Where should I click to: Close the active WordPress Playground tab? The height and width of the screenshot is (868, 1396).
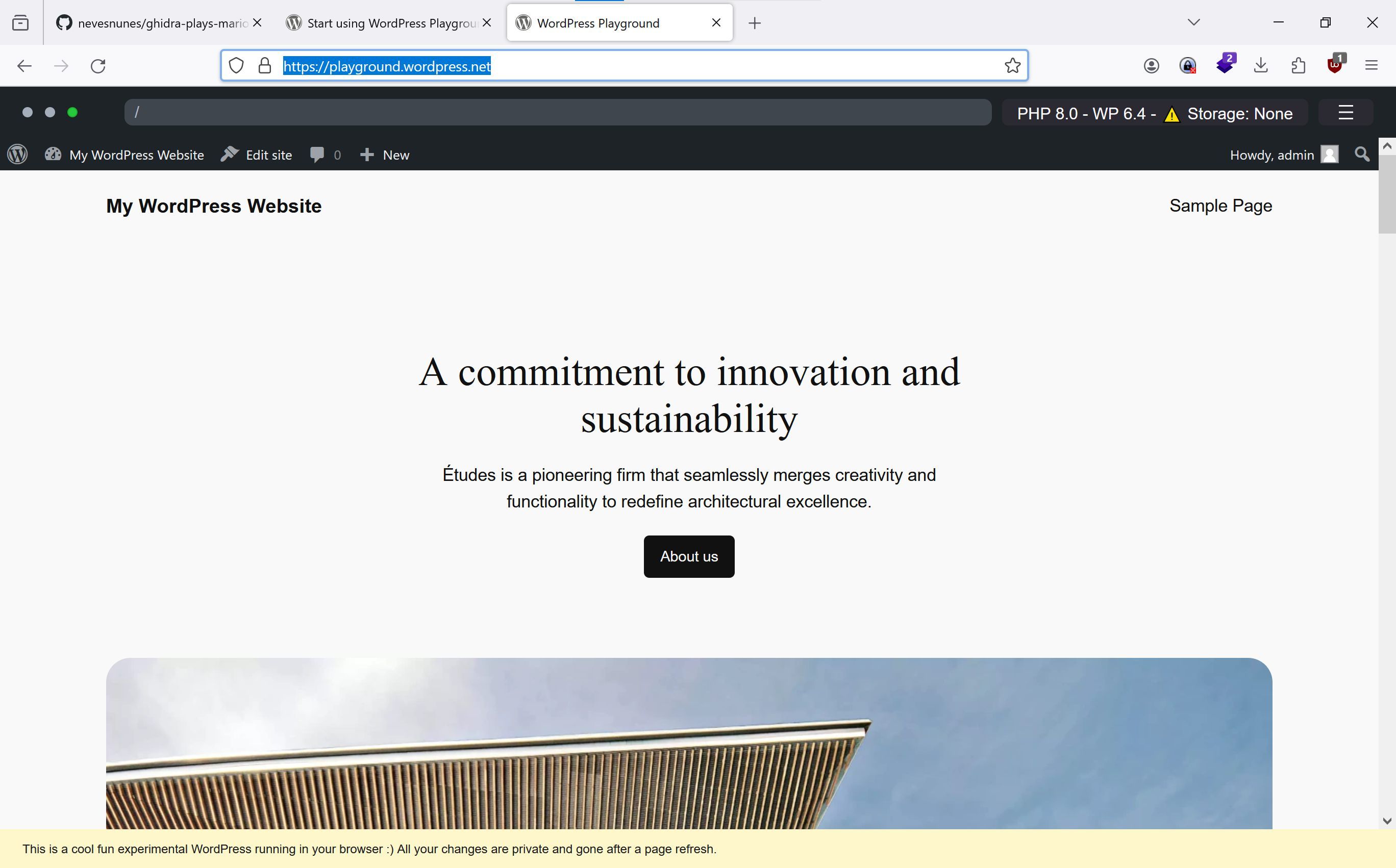(x=716, y=22)
